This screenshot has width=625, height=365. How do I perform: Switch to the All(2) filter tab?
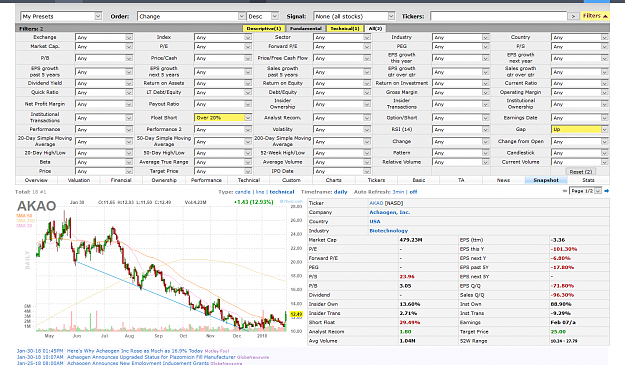[375, 29]
